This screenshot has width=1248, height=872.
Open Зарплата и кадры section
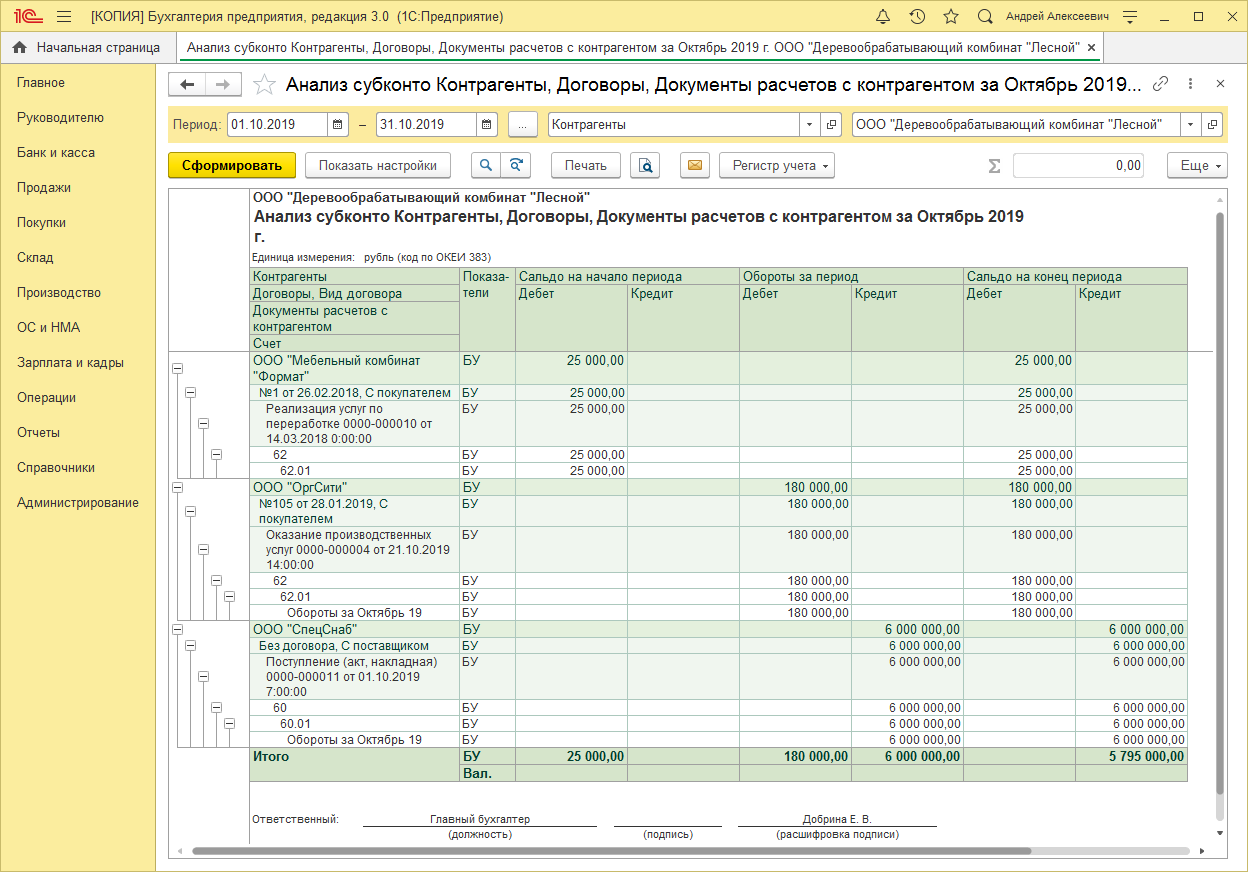[x=70, y=363]
